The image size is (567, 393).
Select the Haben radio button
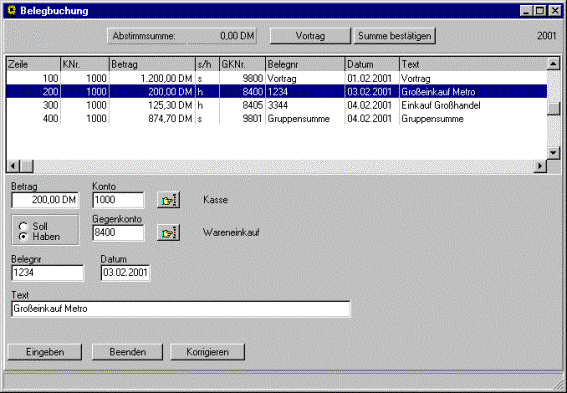coord(24,237)
